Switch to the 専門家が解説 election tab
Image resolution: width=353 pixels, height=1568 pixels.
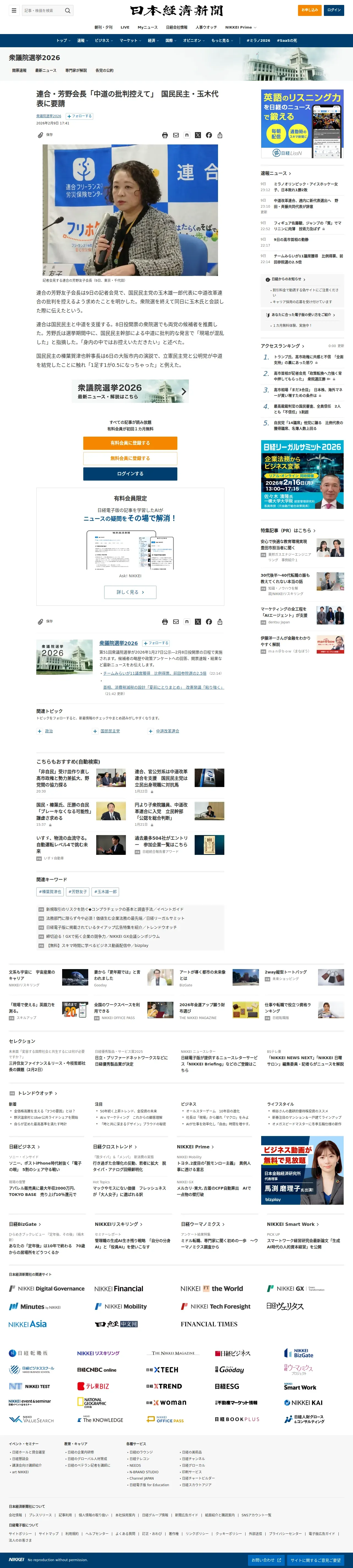[x=76, y=71]
